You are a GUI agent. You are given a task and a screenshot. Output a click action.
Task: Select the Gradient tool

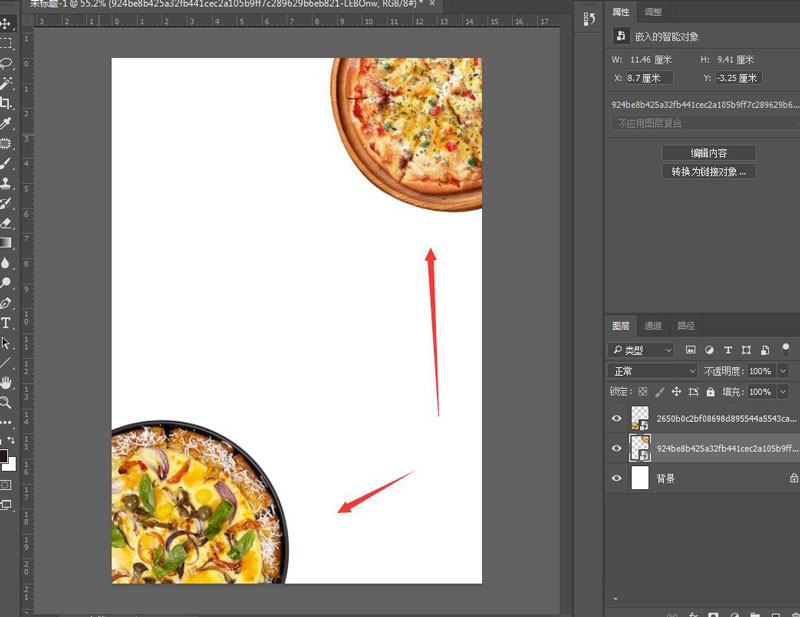click(6, 243)
